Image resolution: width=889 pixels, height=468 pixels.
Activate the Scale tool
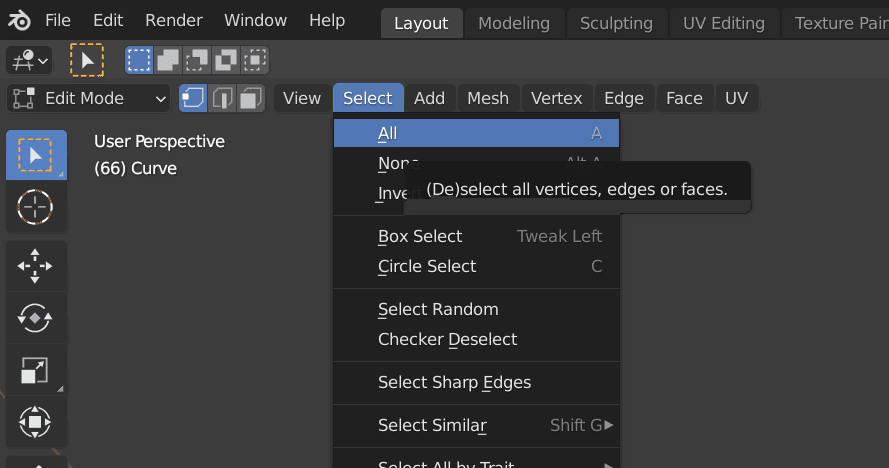(36, 370)
